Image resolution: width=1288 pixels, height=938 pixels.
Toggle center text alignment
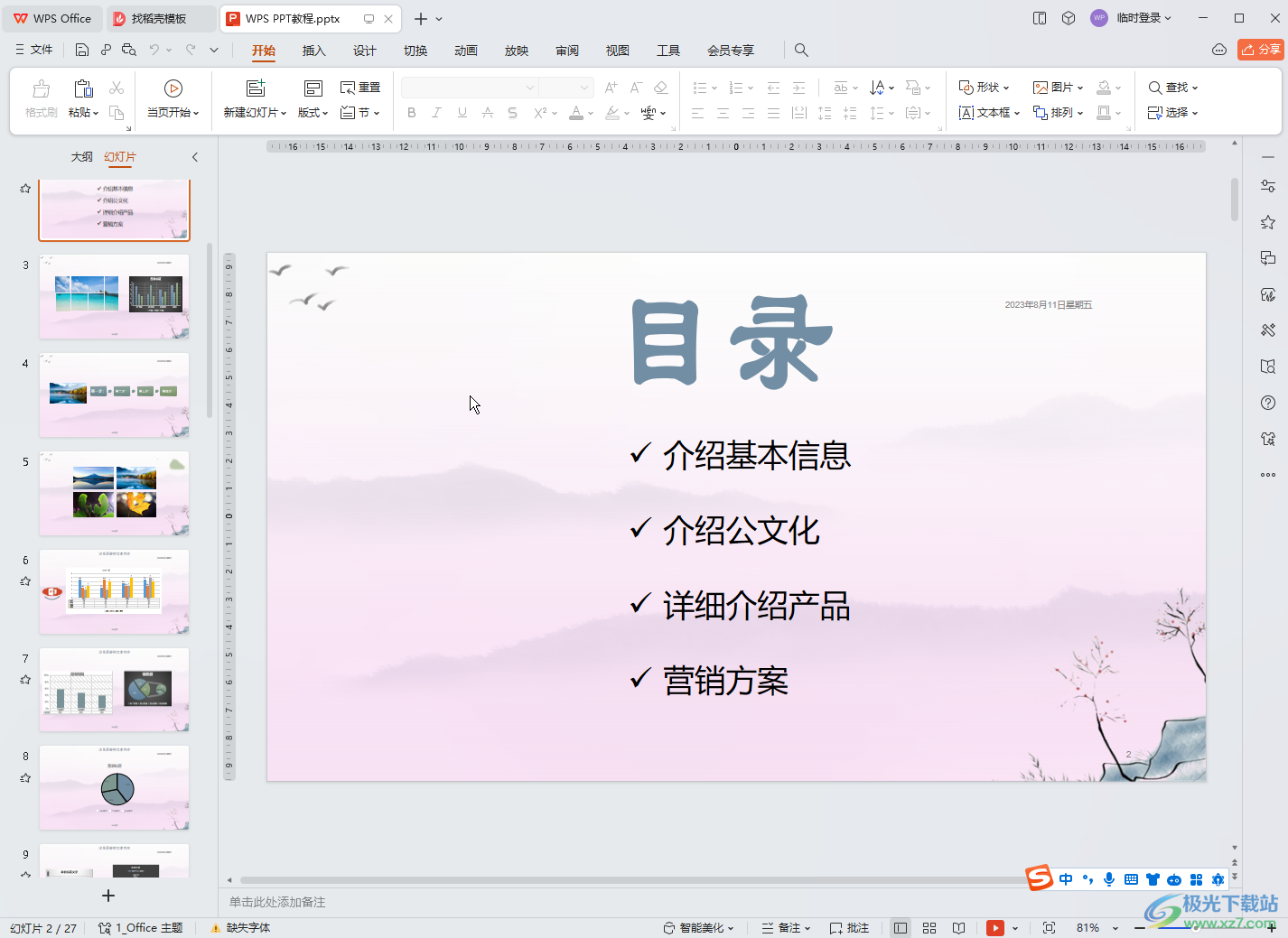point(723,113)
